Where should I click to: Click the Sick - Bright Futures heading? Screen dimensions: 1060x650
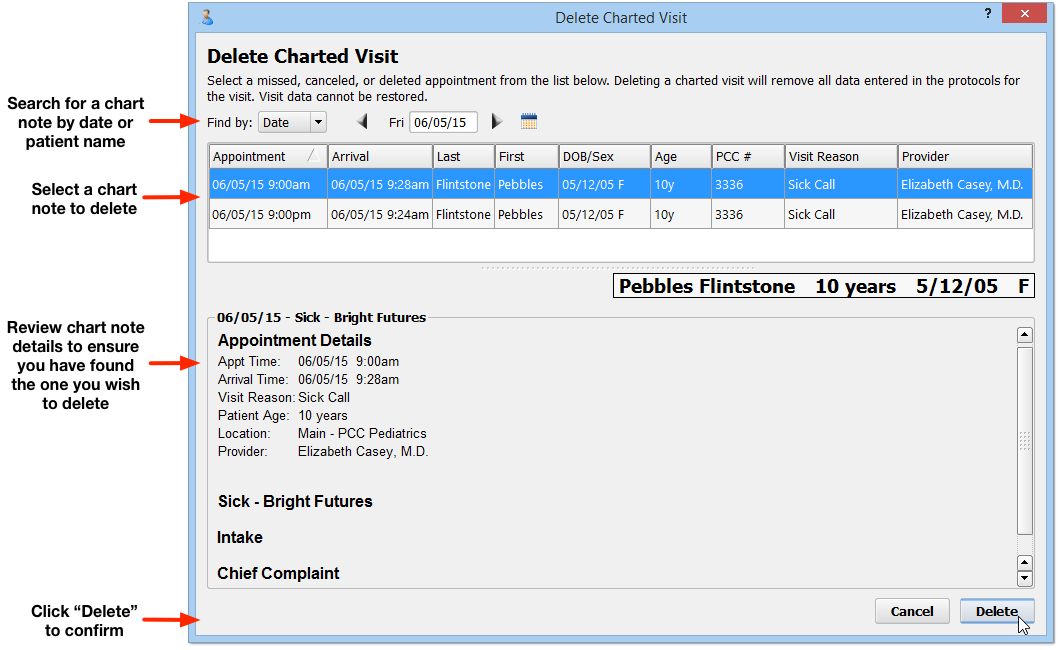coord(295,501)
